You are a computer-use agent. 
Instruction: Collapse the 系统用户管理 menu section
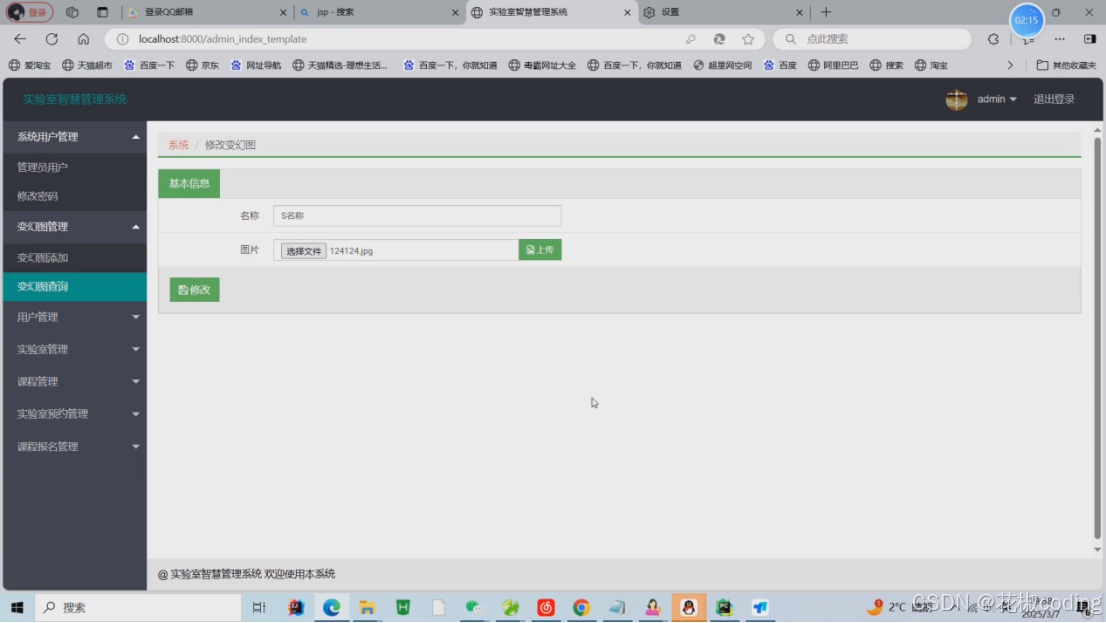pyautogui.click(x=75, y=137)
